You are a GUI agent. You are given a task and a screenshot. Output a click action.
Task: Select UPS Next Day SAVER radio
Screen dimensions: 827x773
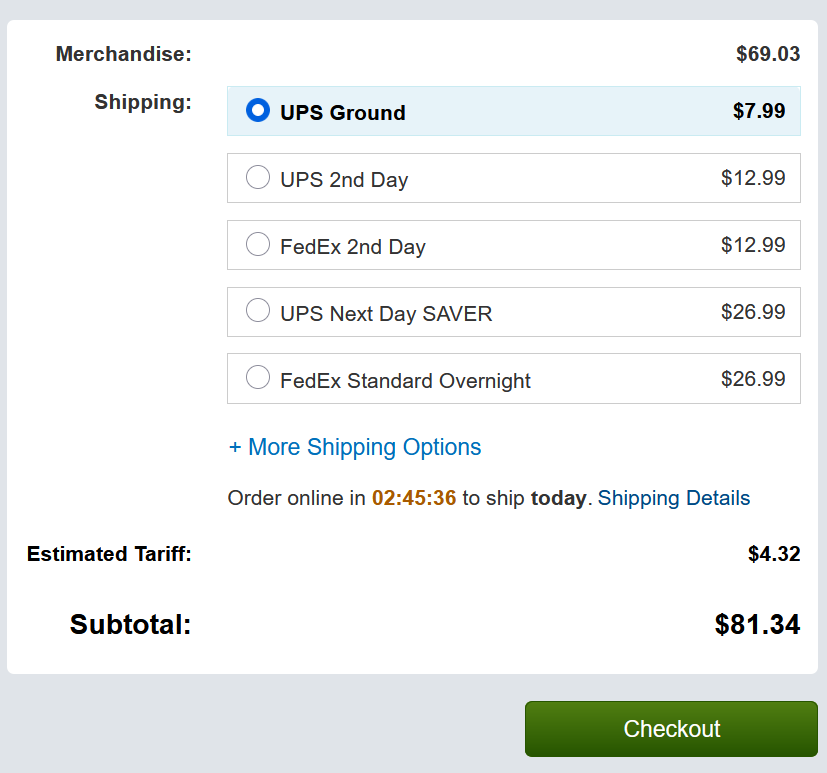click(x=258, y=311)
